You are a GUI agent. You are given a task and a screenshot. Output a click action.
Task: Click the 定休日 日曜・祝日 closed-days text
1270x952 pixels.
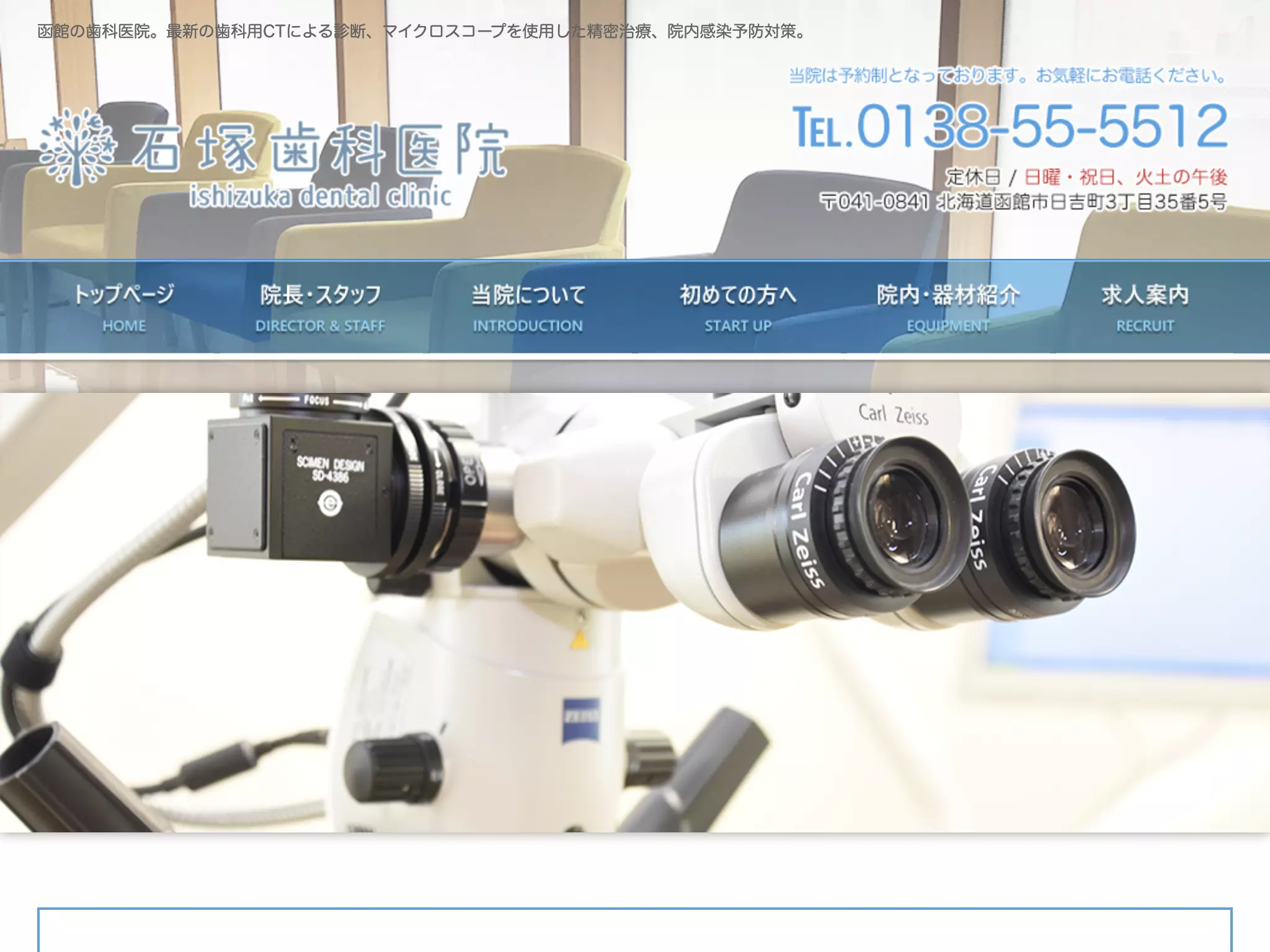[x=1086, y=177]
